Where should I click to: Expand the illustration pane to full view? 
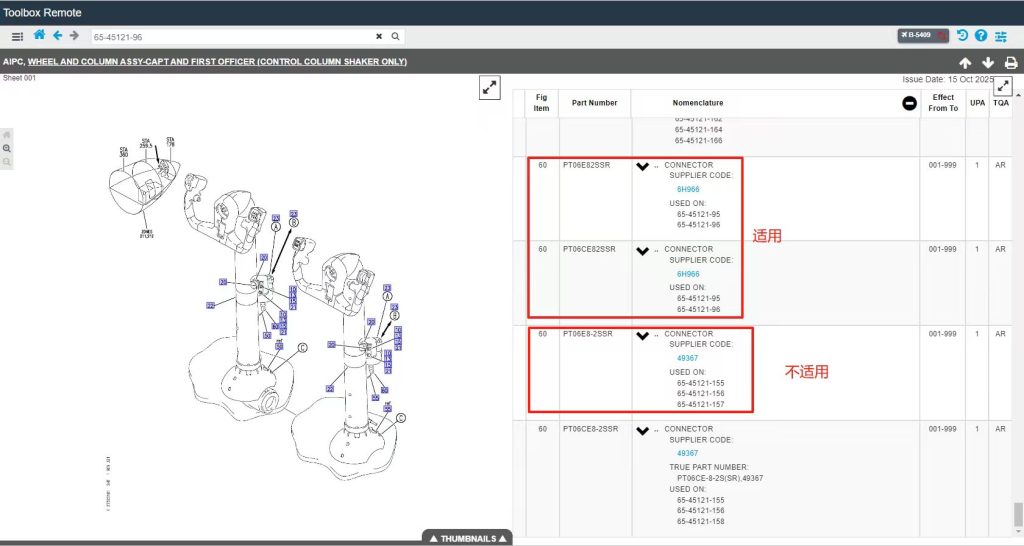click(490, 88)
